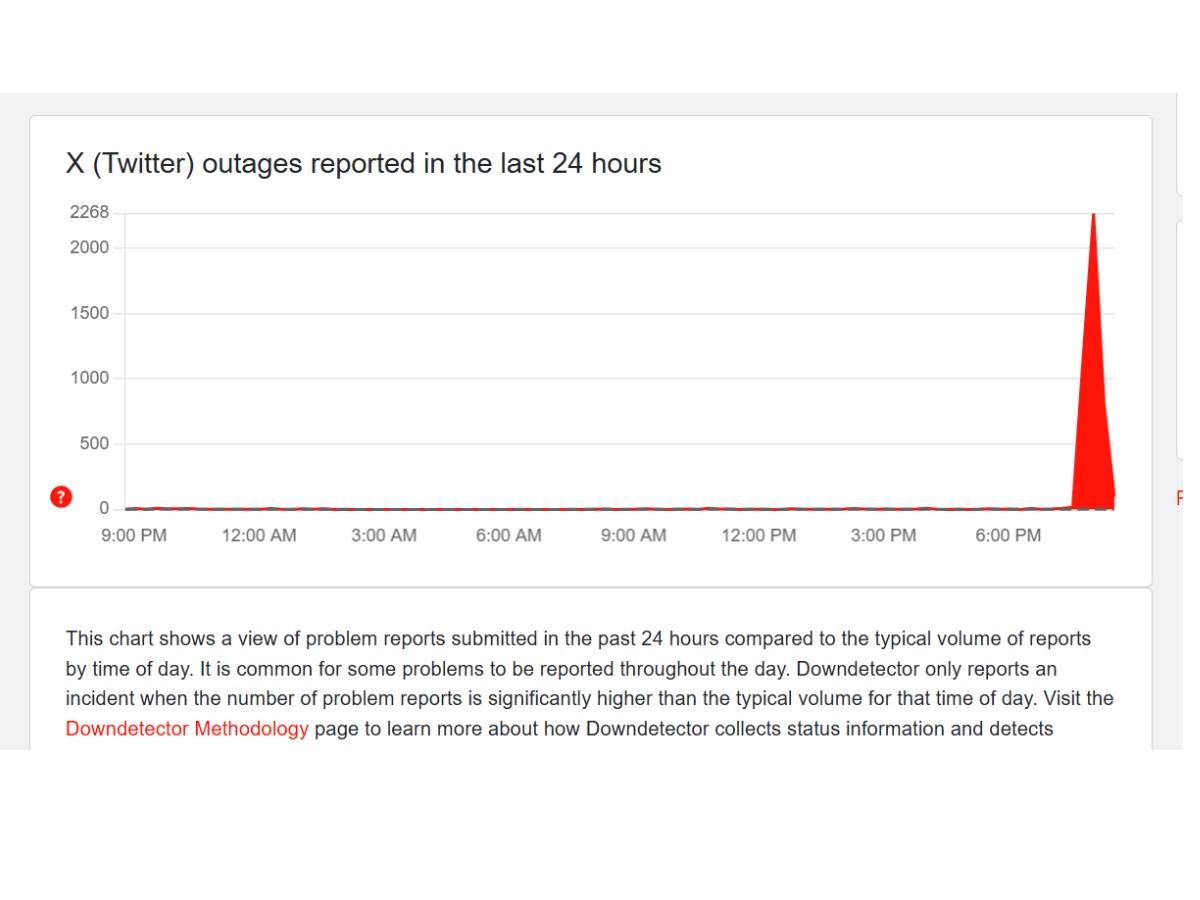The image size is (1200, 900).
Task: Click the 9:00 AM time axis label
Action: 633,535
